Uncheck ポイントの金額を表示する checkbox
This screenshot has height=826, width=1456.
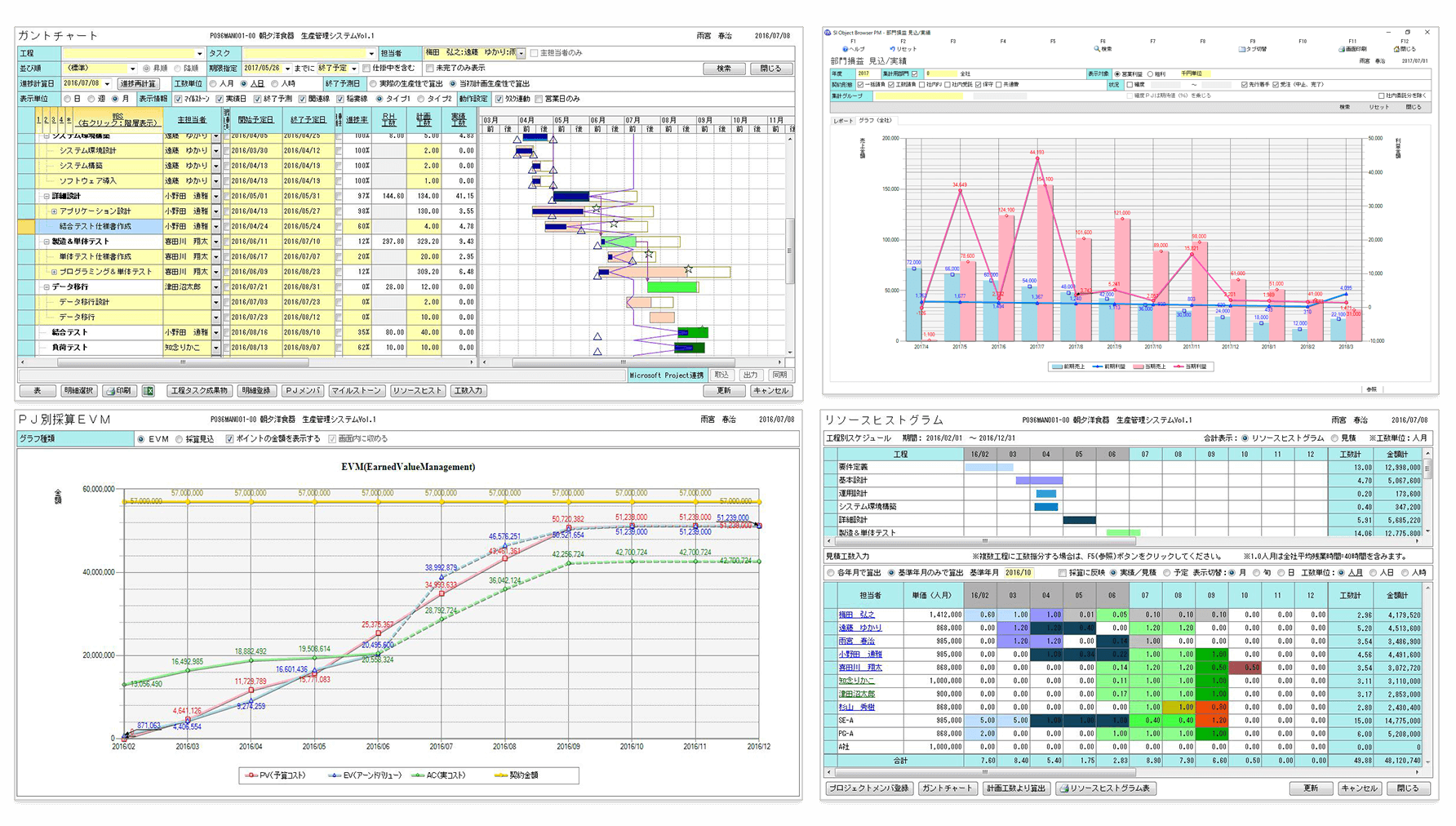(229, 439)
